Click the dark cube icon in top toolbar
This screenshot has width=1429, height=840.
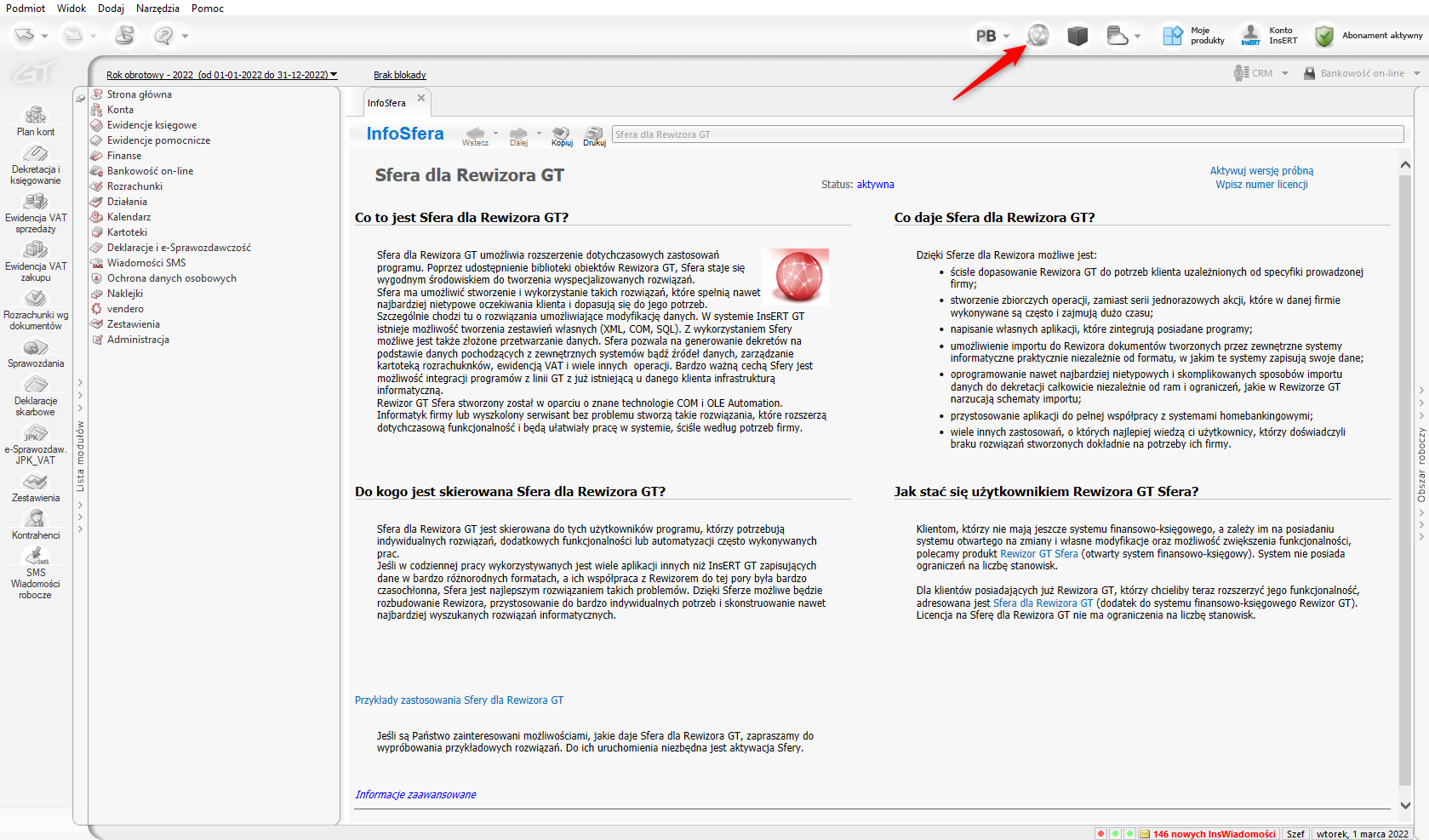[x=1077, y=36]
